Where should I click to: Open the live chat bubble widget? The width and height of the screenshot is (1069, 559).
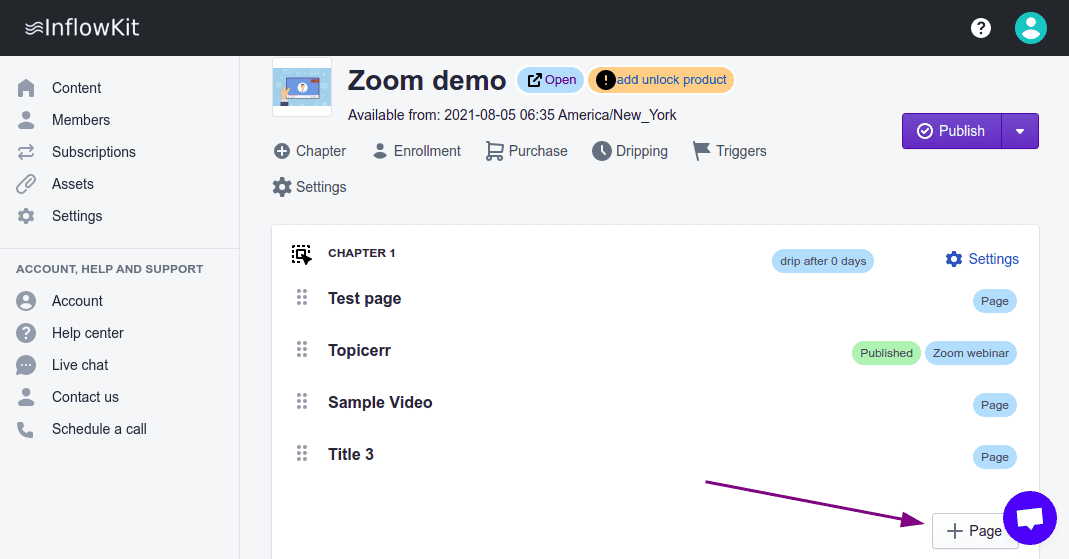click(1029, 518)
